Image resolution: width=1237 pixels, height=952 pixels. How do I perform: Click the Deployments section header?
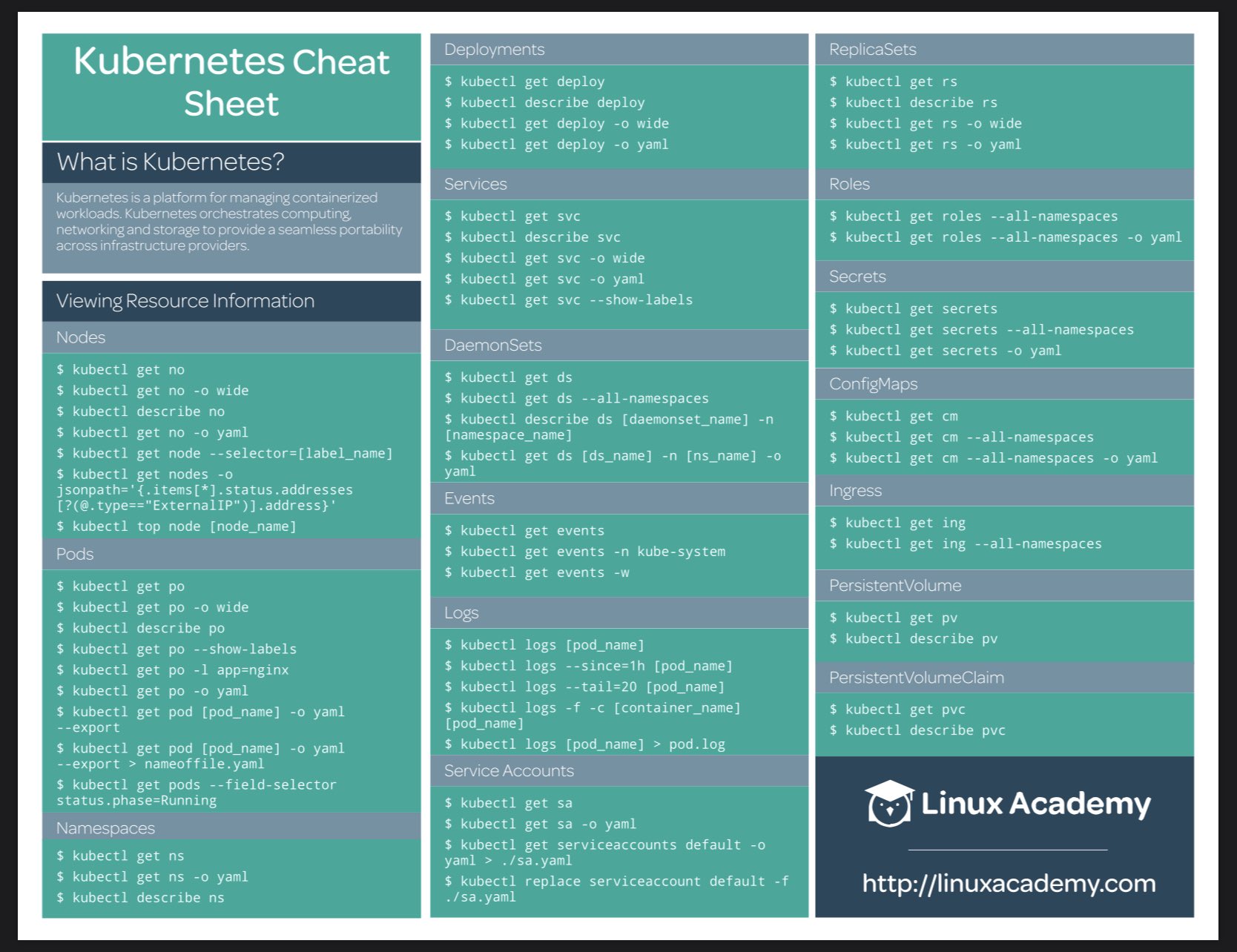(x=619, y=49)
